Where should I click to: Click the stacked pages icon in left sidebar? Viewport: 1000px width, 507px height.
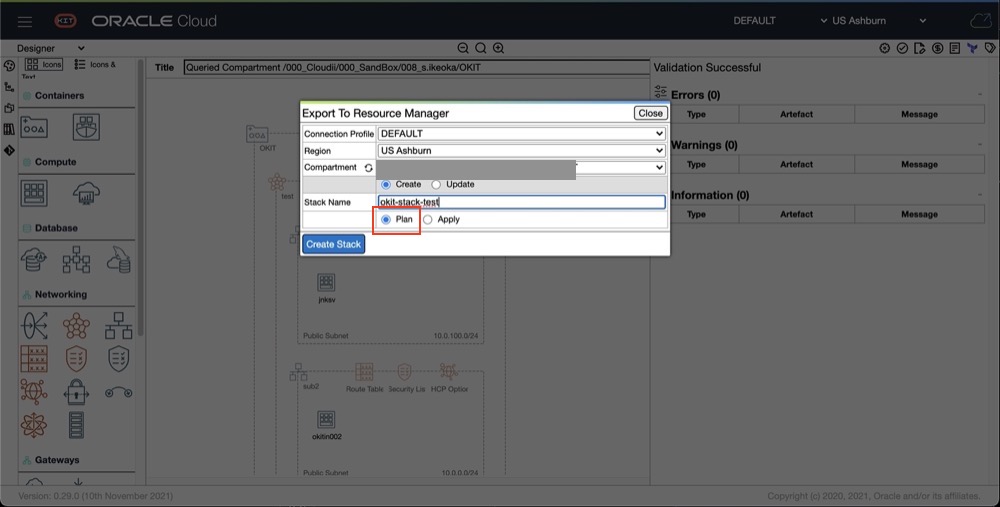(9, 108)
